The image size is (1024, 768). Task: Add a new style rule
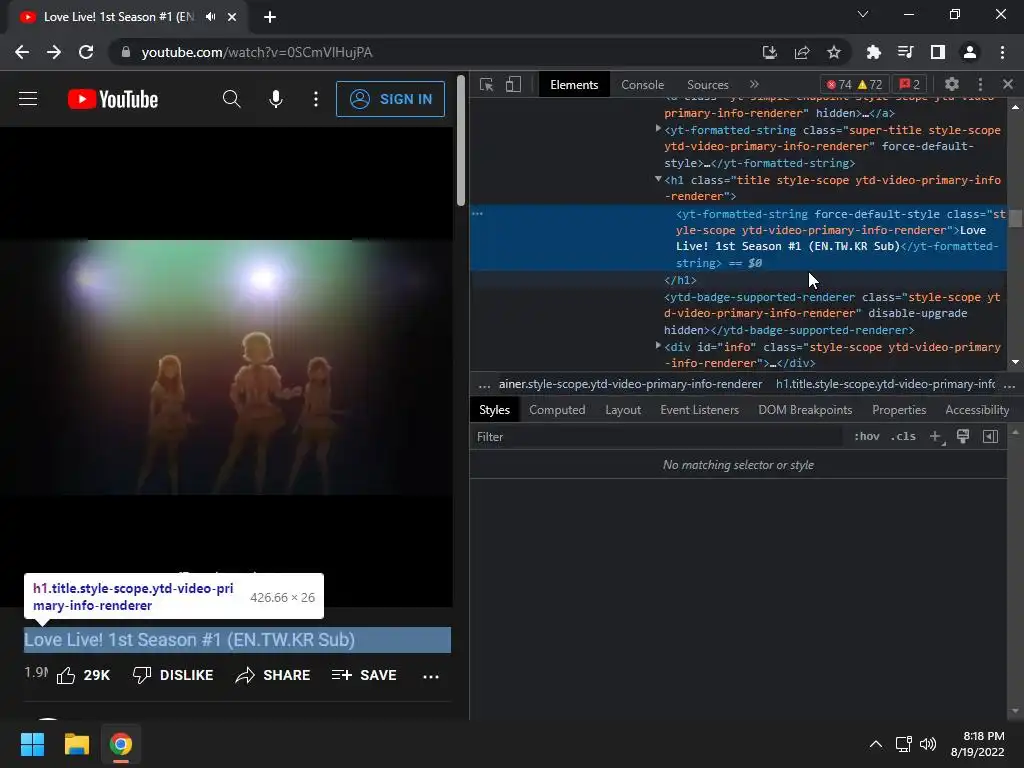(x=936, y=437)
